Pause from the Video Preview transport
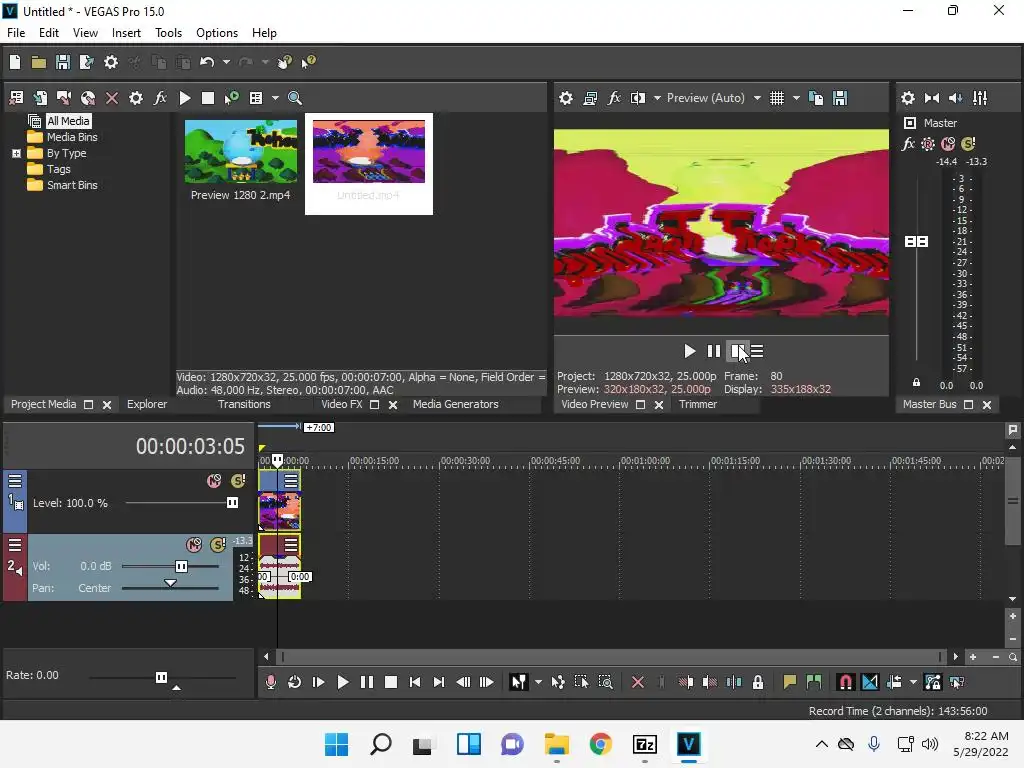The image size is (1024, 768). [x=714, y=351]
